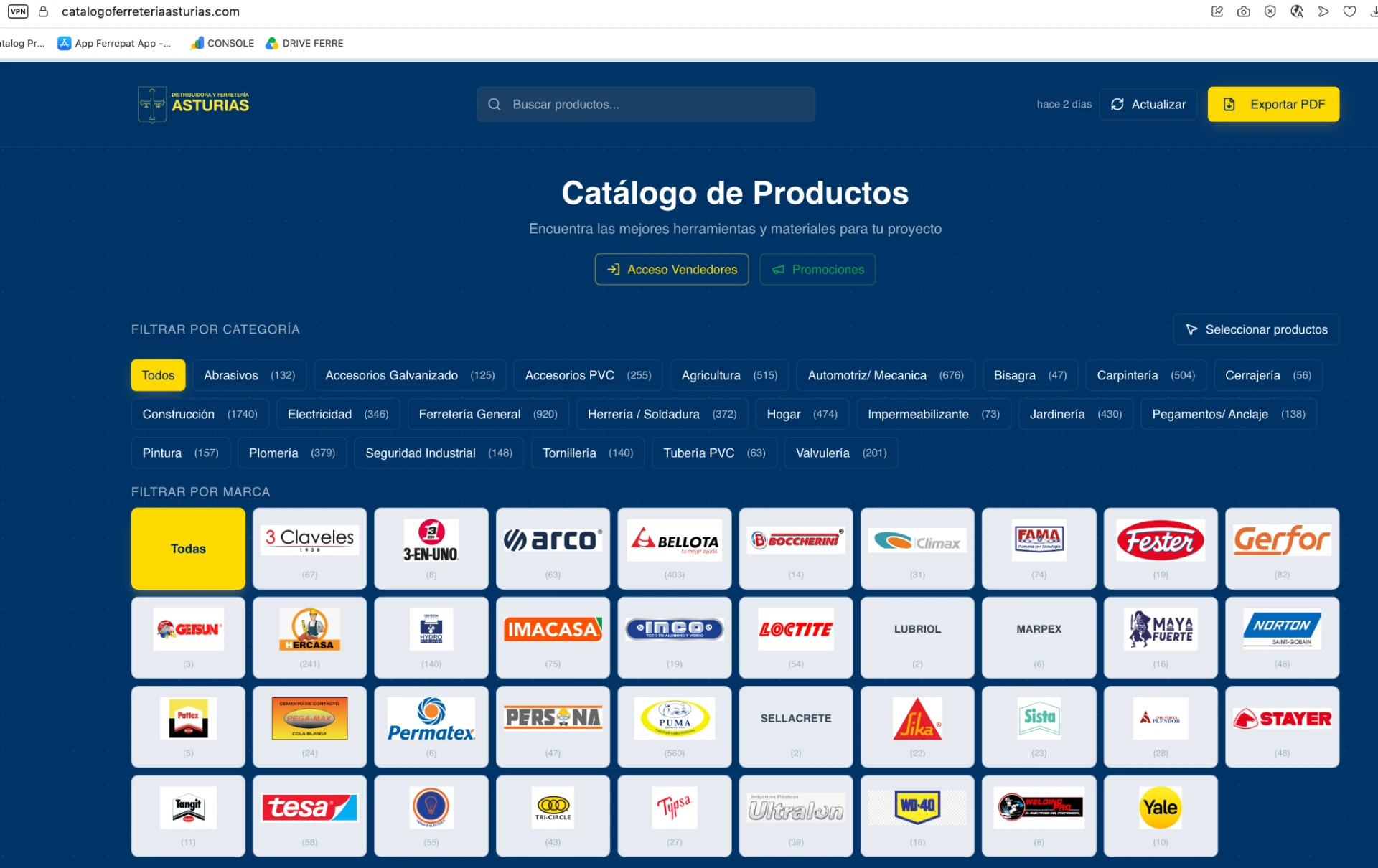Show Accesorios PVC products
Screen dimensions: 1378x868
coord(588,375)
